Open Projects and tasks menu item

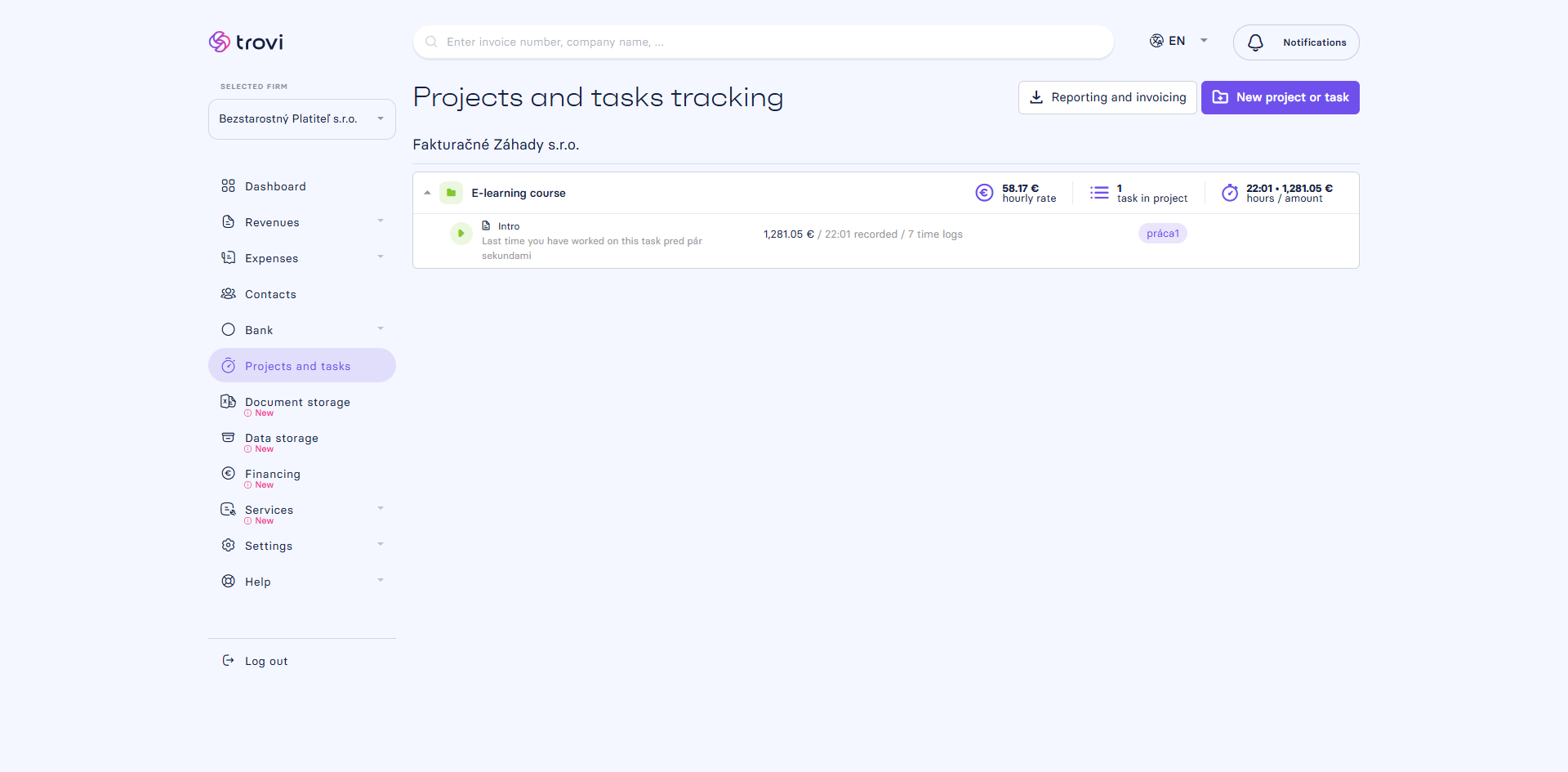pos(302,365)
